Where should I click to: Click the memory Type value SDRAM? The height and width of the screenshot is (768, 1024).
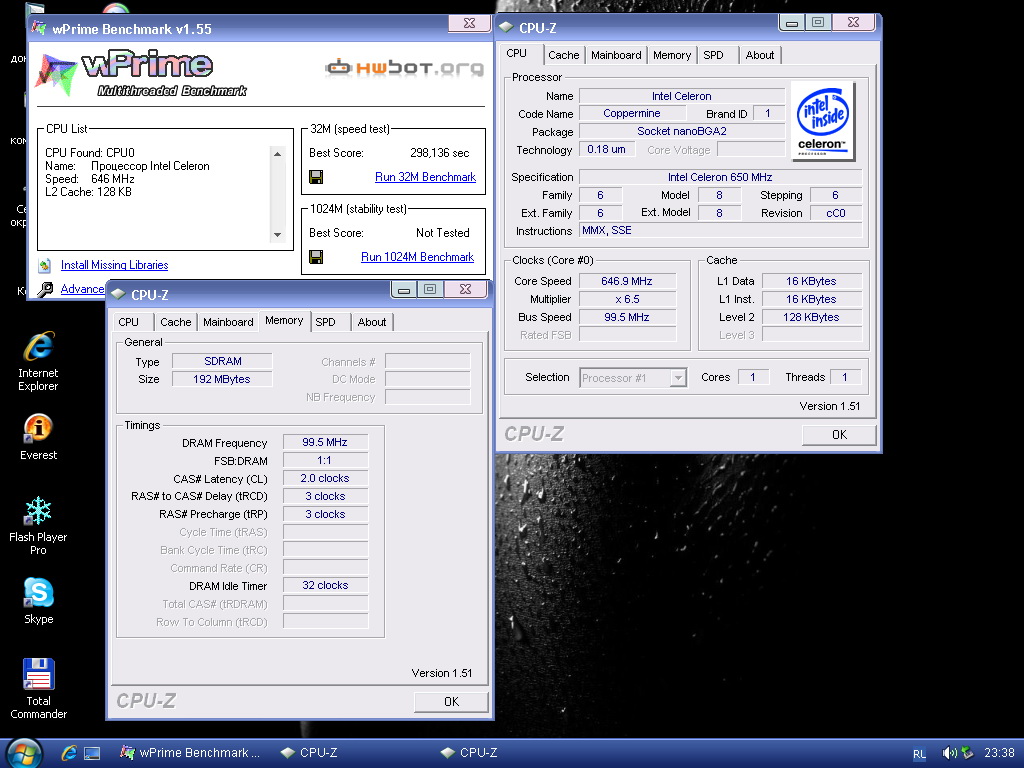[222, 361]
